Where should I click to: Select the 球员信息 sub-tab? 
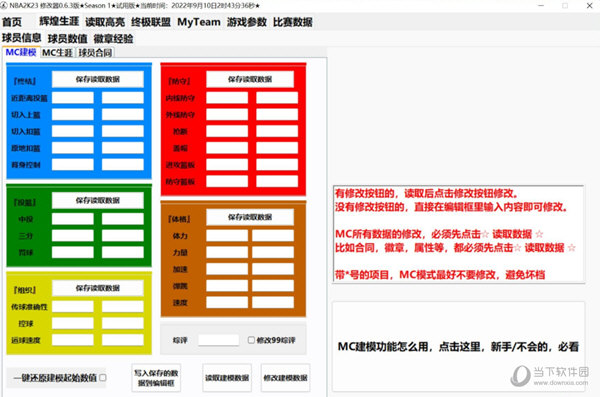(x=21, y=38)
